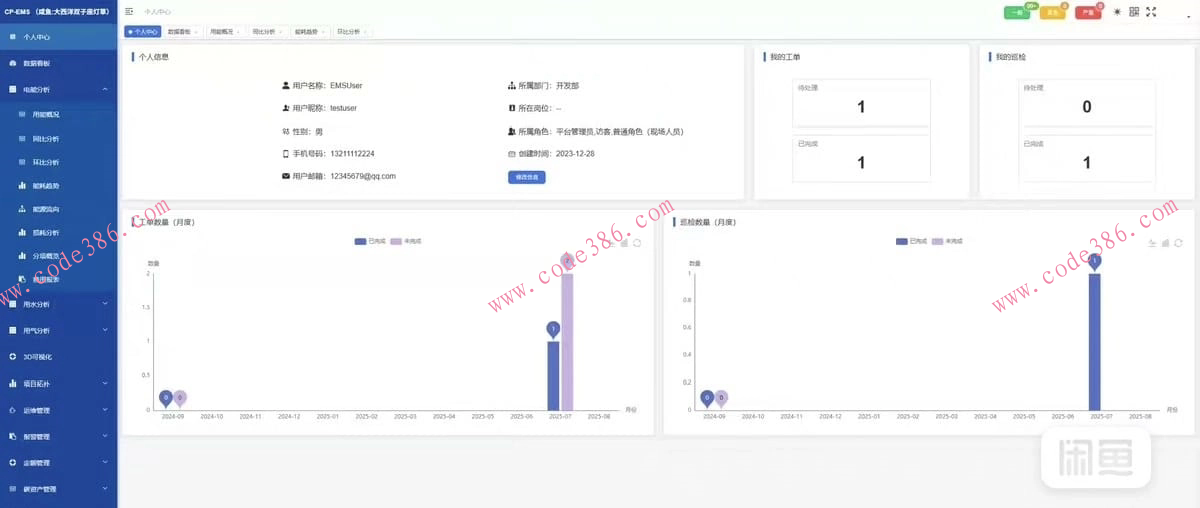The width and height of the screenshot is (1200, 508).
Task: Open 能源流向 sidebar submenu item
Action: [58, 209]
